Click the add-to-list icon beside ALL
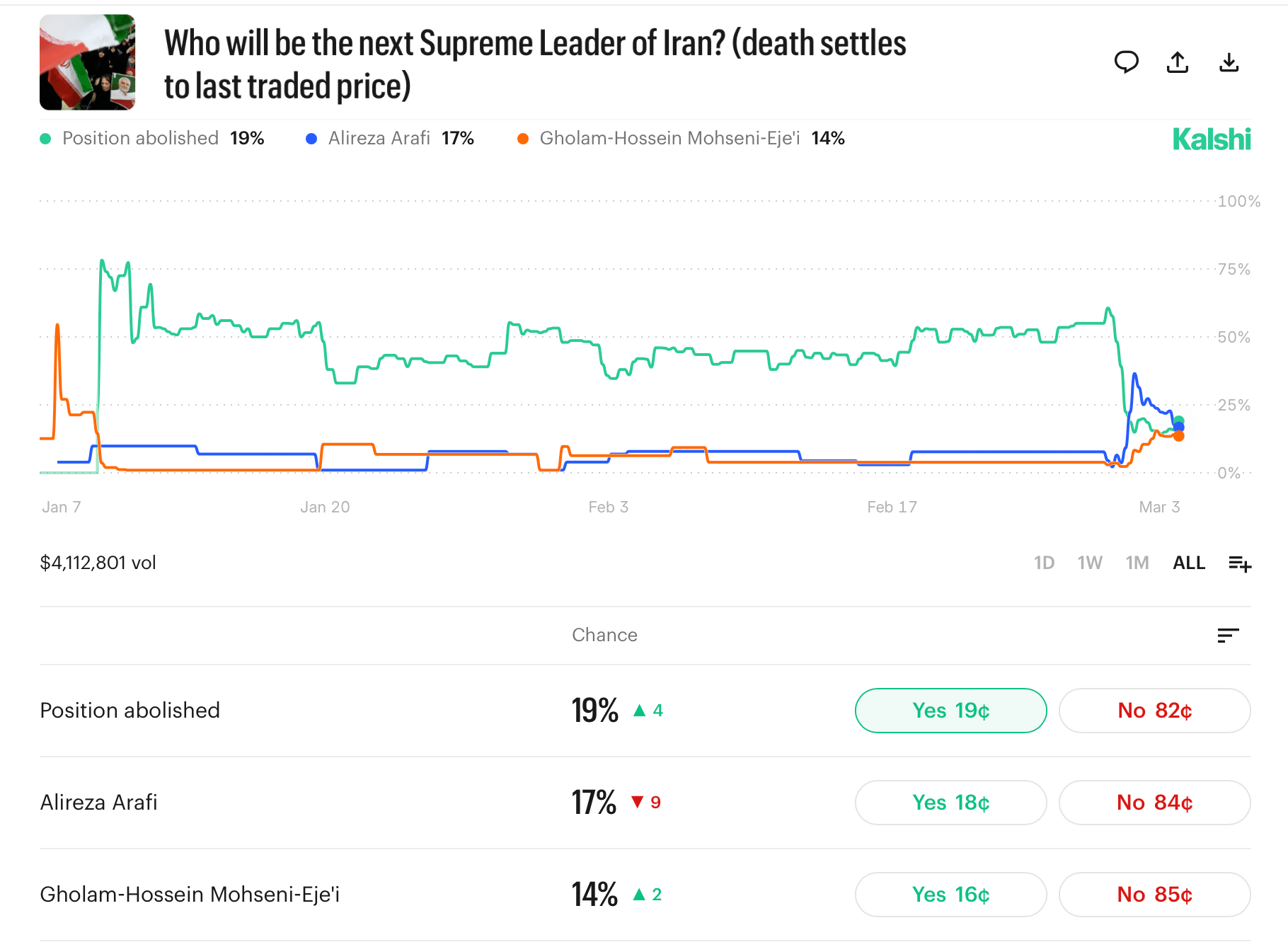This screenshot has width=1288, height=947. click(x=1239, y=563)
